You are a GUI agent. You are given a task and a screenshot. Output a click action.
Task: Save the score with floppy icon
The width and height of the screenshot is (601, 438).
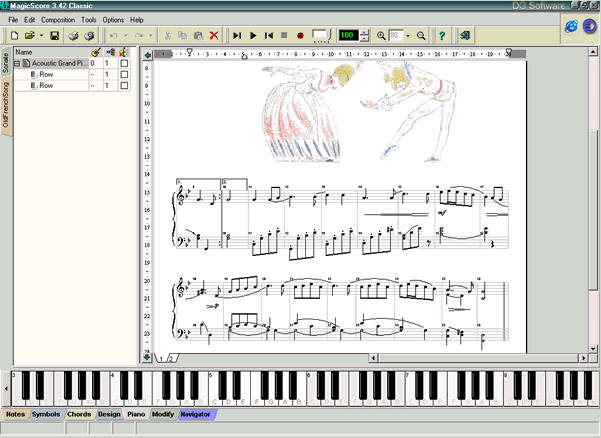[x=54, y=36]
